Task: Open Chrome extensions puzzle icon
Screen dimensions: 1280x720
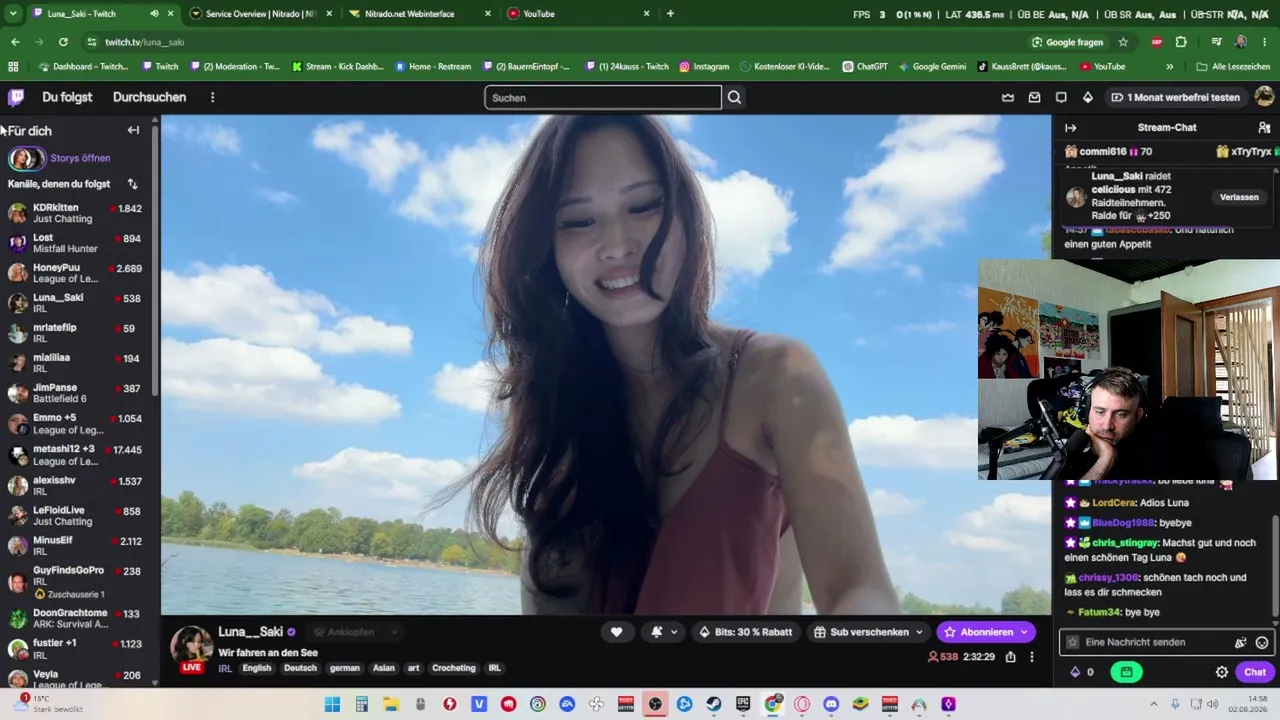Action: point(1181,42)
